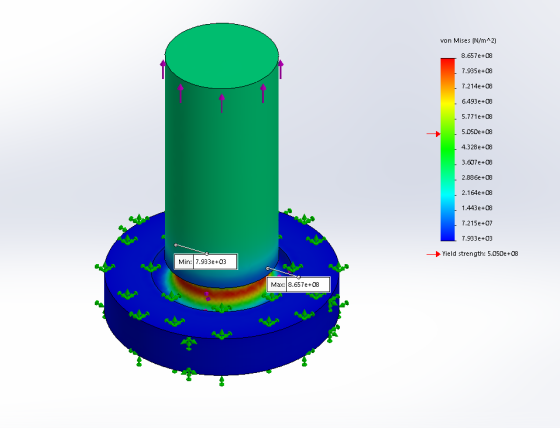Click the Max callout leader point on the cylinder

(x=268, y=268)
